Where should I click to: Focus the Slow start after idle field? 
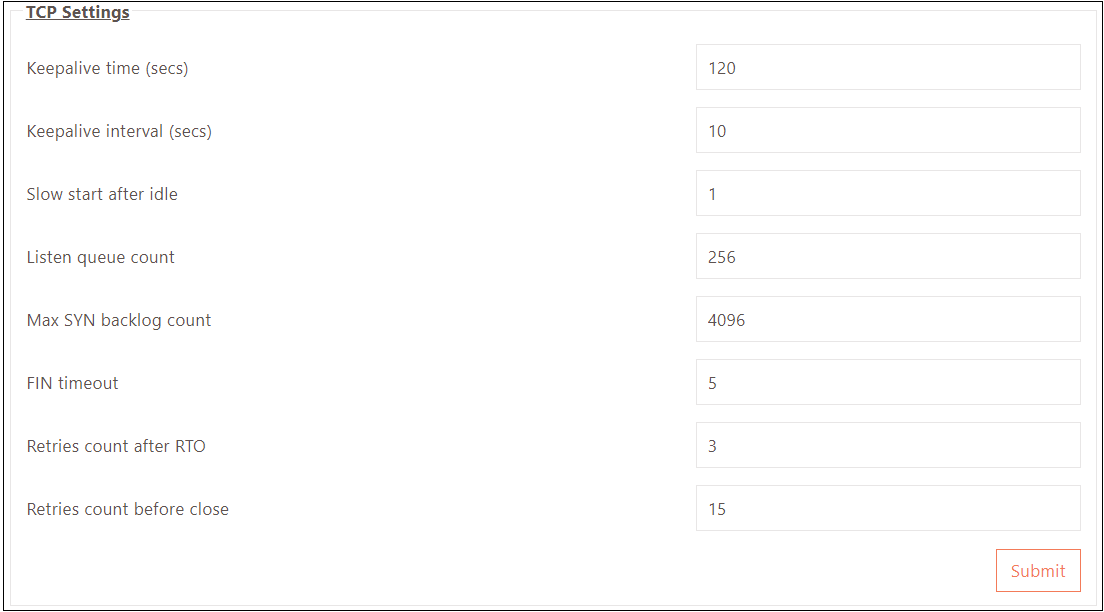(887, 194)
